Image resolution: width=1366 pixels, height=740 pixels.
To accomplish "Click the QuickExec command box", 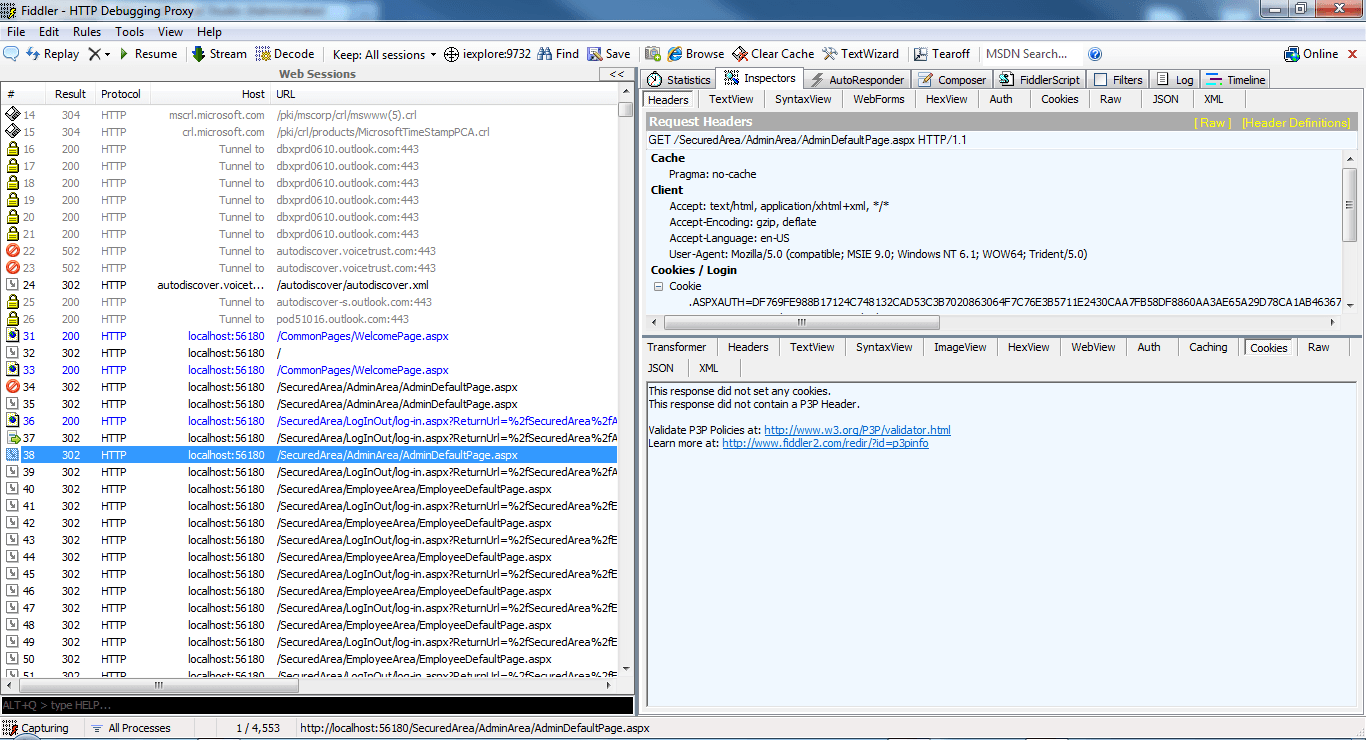I will pyautogui.click(x=316, y=706).
